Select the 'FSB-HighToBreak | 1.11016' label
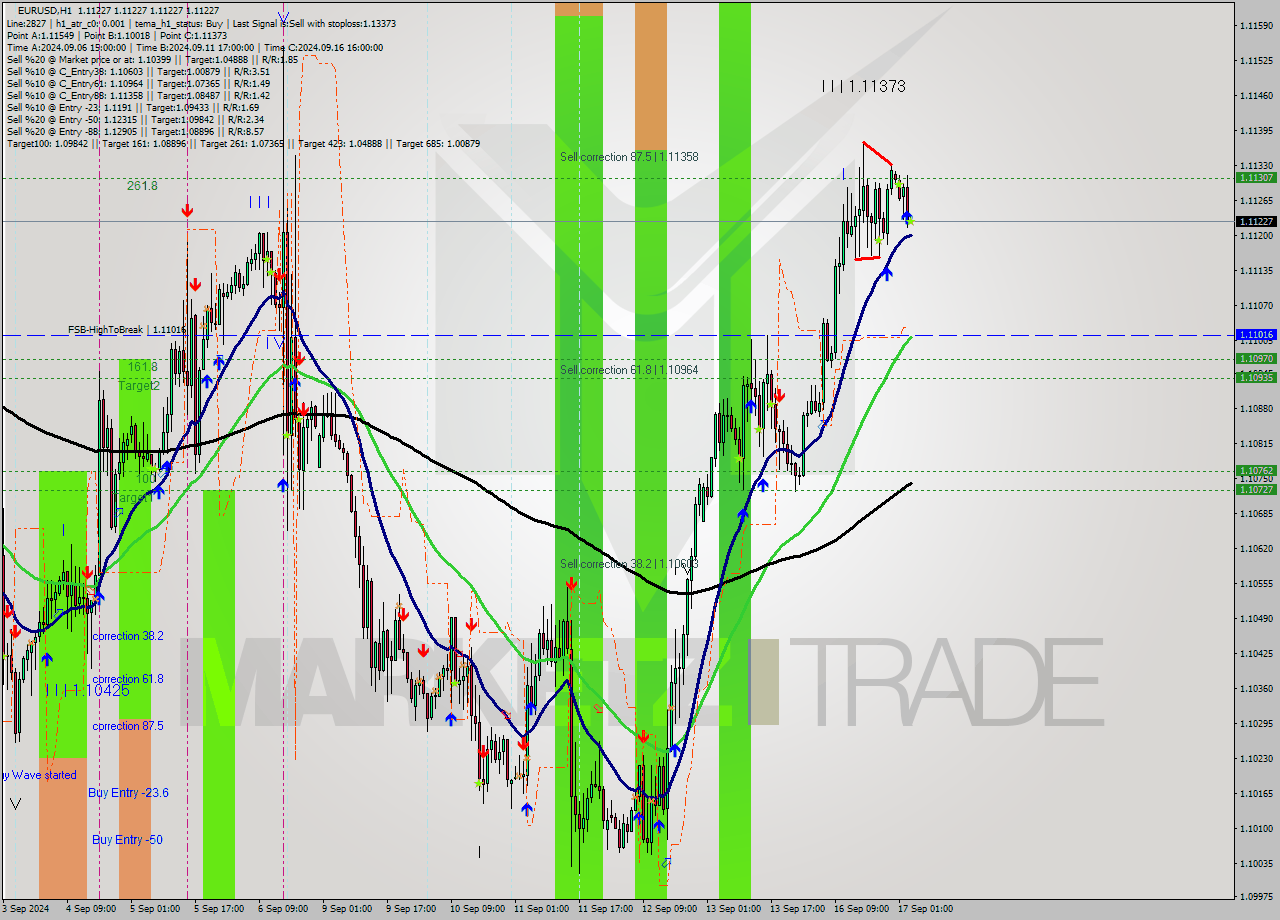Image resolution: width=1280 pixels, height=920 pixels. coord(126,329)
